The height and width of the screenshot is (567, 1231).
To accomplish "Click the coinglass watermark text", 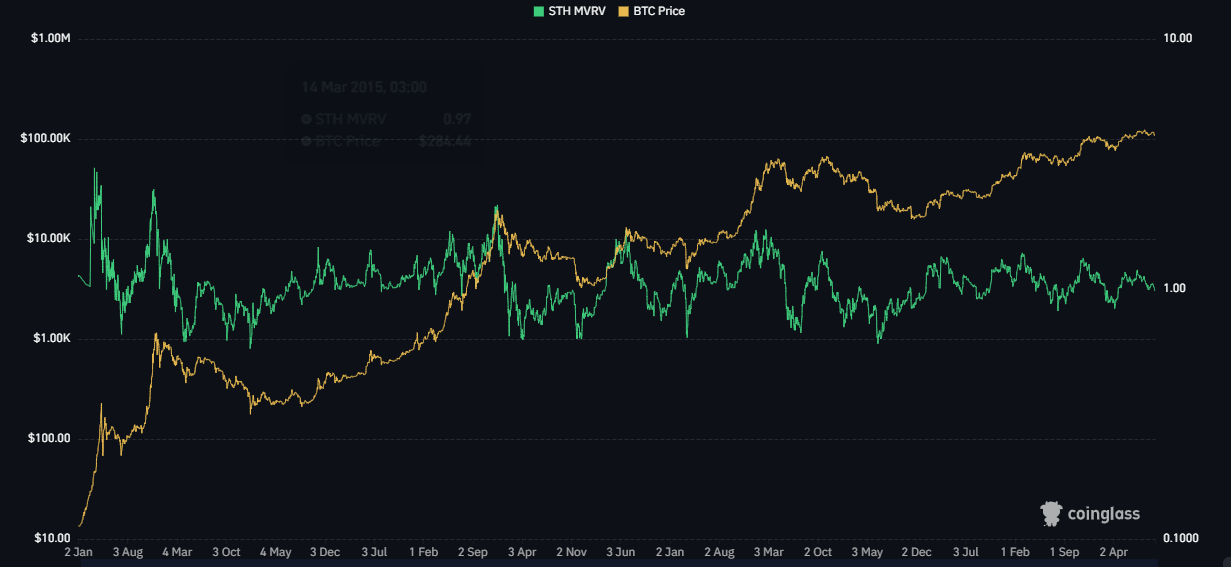I will pyautogui.click(x=1104, y=514).
